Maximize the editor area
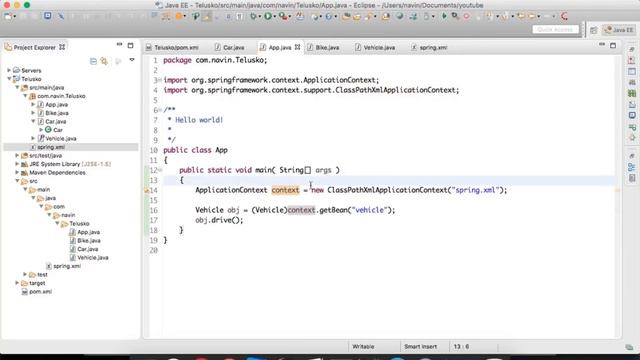 coord(613,45)
